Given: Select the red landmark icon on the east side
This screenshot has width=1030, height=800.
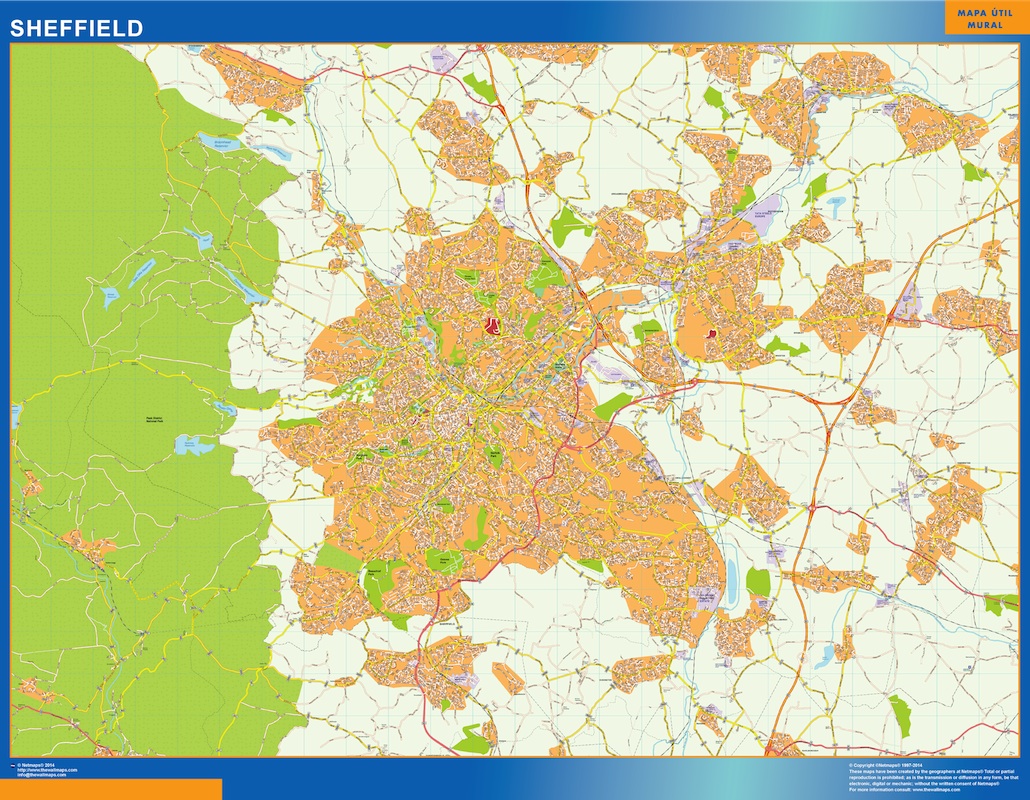Looking at the screenshot, I should [712, 333].
